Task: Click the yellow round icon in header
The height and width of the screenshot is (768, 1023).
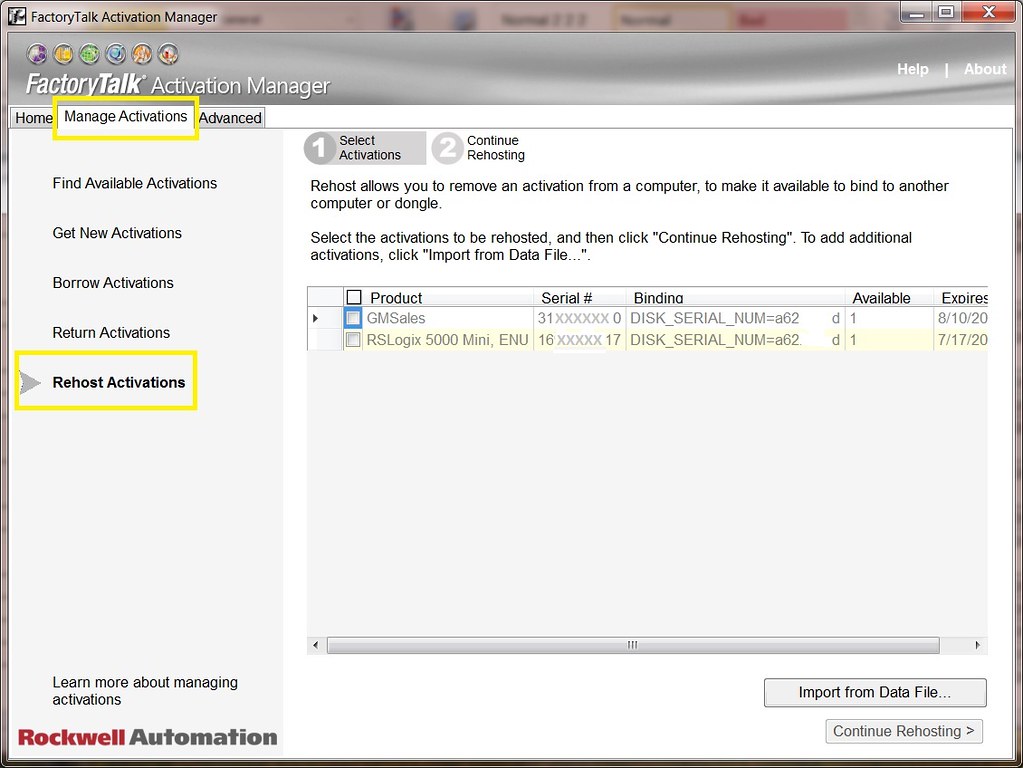Action: pyautogui.click(x=63, y=54)
